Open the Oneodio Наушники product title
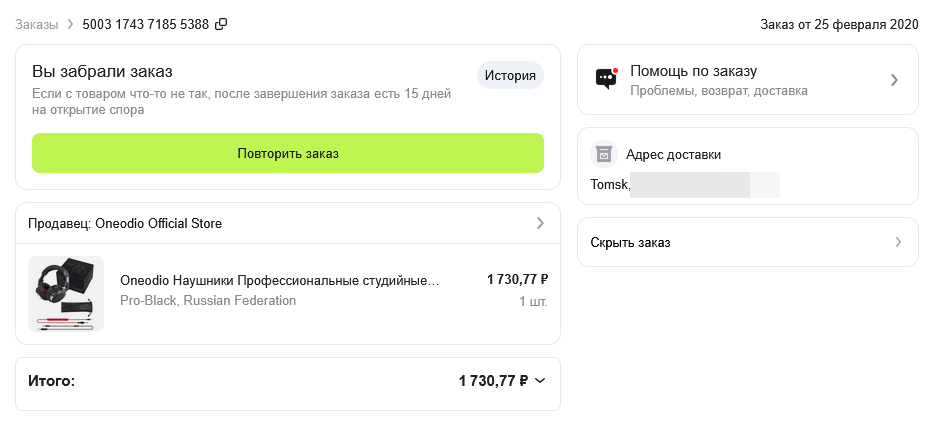 coord(280,280)
